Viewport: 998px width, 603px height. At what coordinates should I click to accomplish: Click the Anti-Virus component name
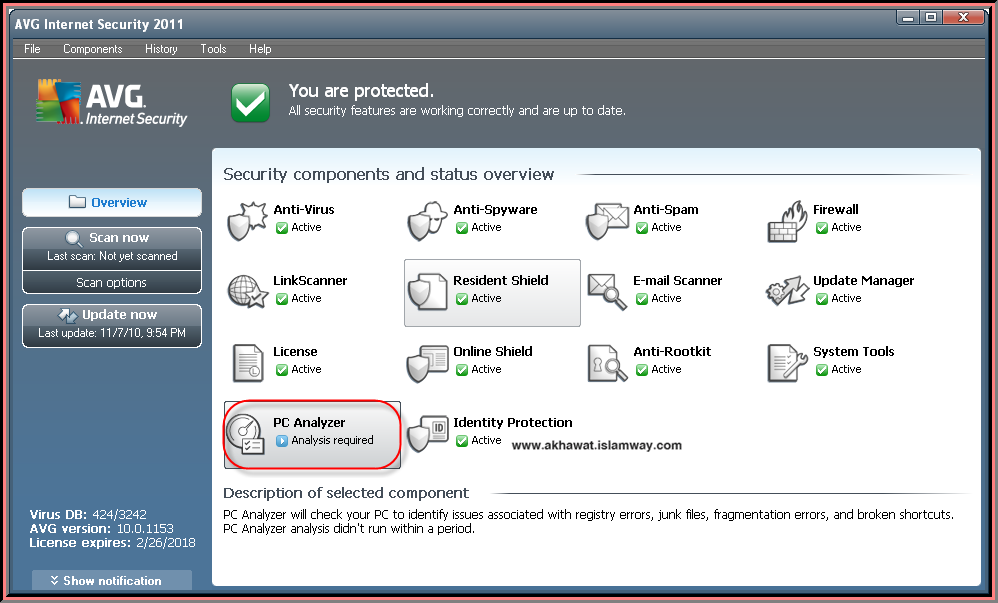click(x=304, y=209)
